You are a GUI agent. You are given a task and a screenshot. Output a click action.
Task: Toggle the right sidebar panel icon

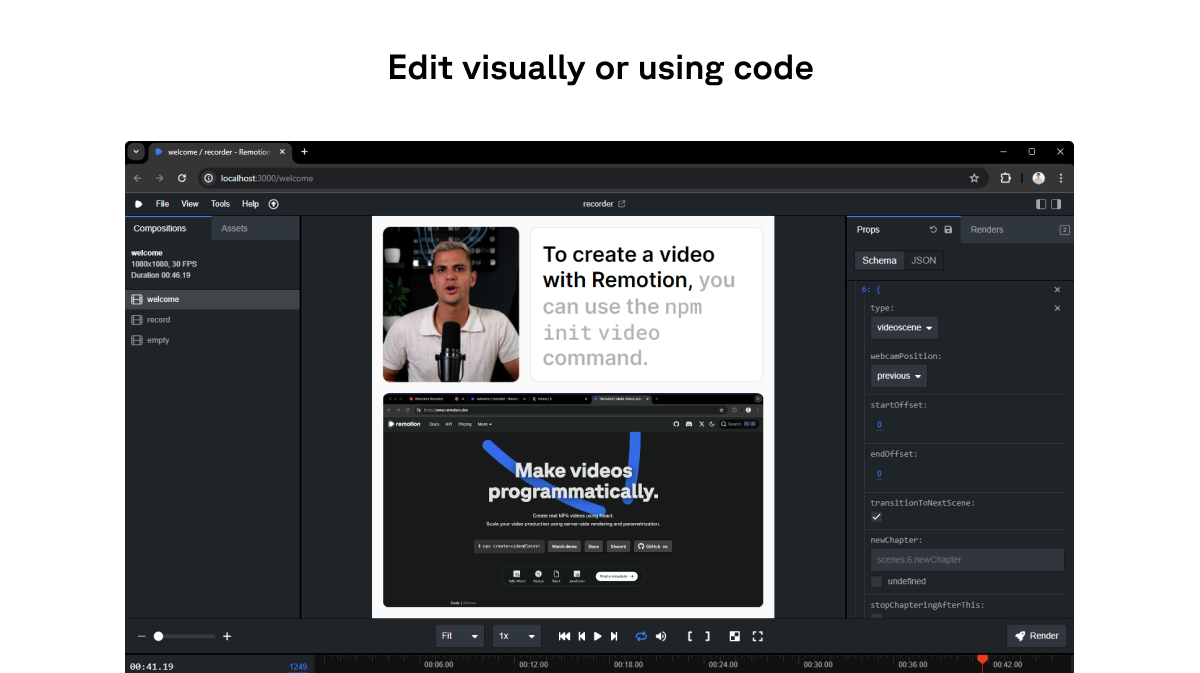[x=1056, y=204]
